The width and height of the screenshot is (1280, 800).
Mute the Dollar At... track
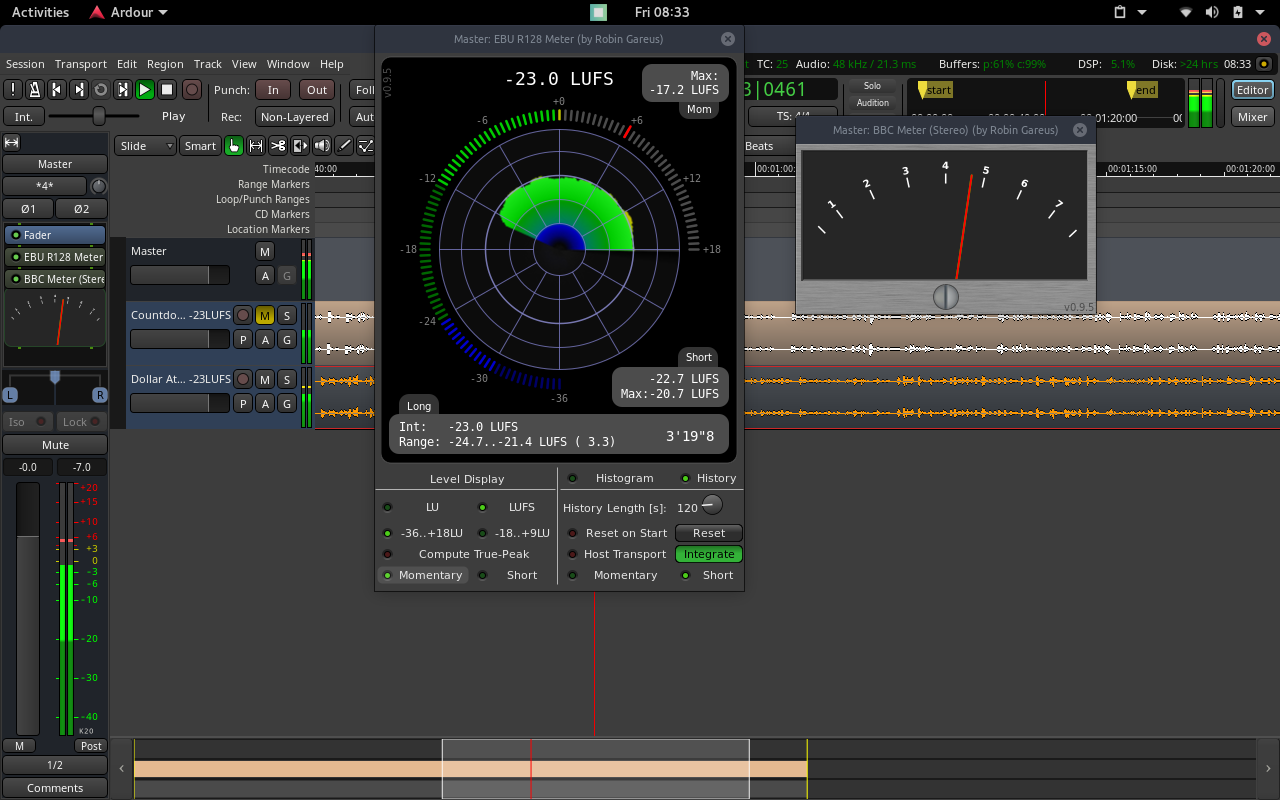(x=264, y=379)
